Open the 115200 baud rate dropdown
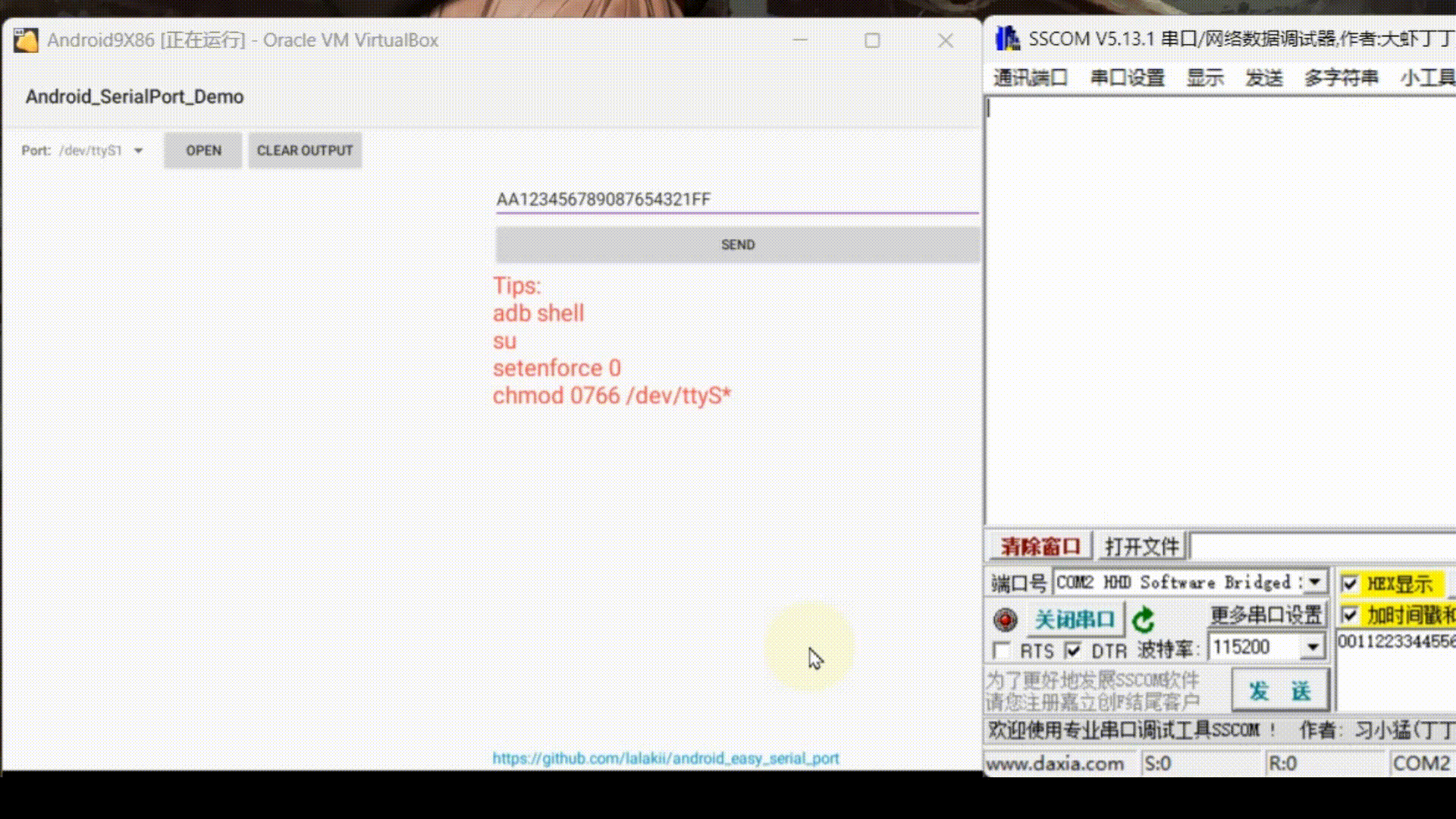This screenshot has width=1456, height=819. pyautogui.click(x=1313, y=647)
